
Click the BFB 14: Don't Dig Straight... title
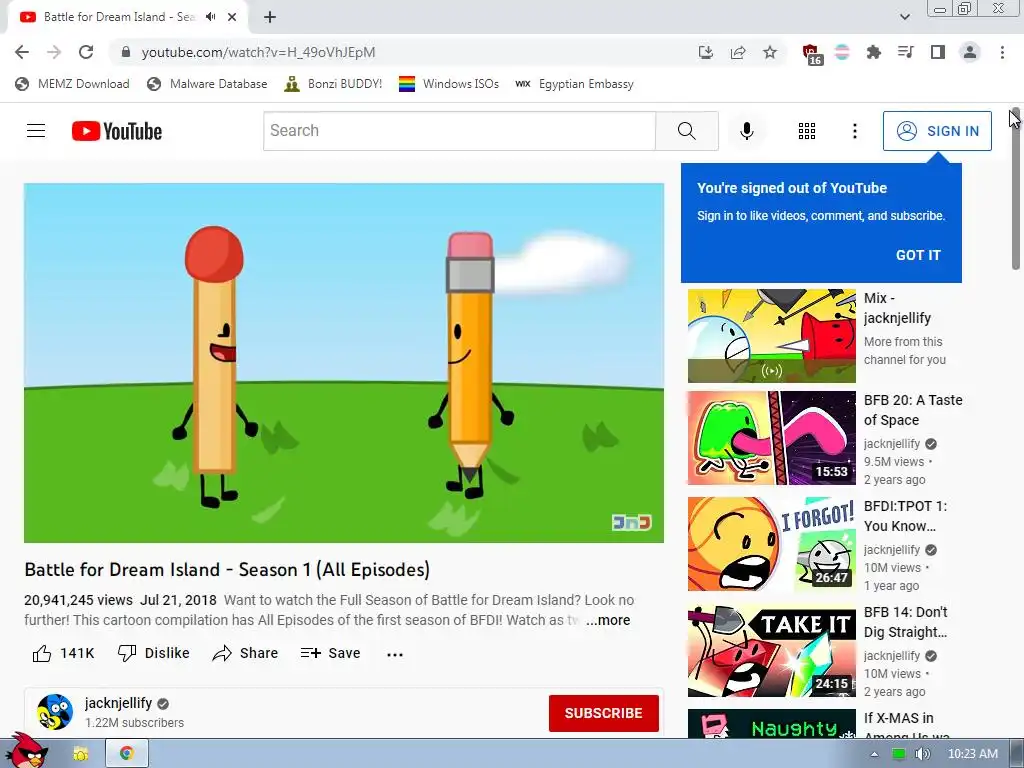coord(905,622)
